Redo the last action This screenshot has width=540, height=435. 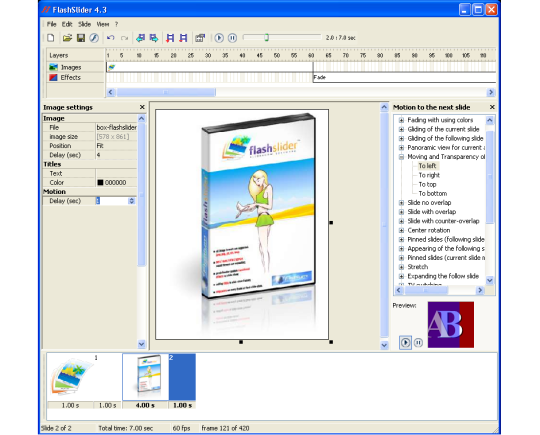(124, 38)
